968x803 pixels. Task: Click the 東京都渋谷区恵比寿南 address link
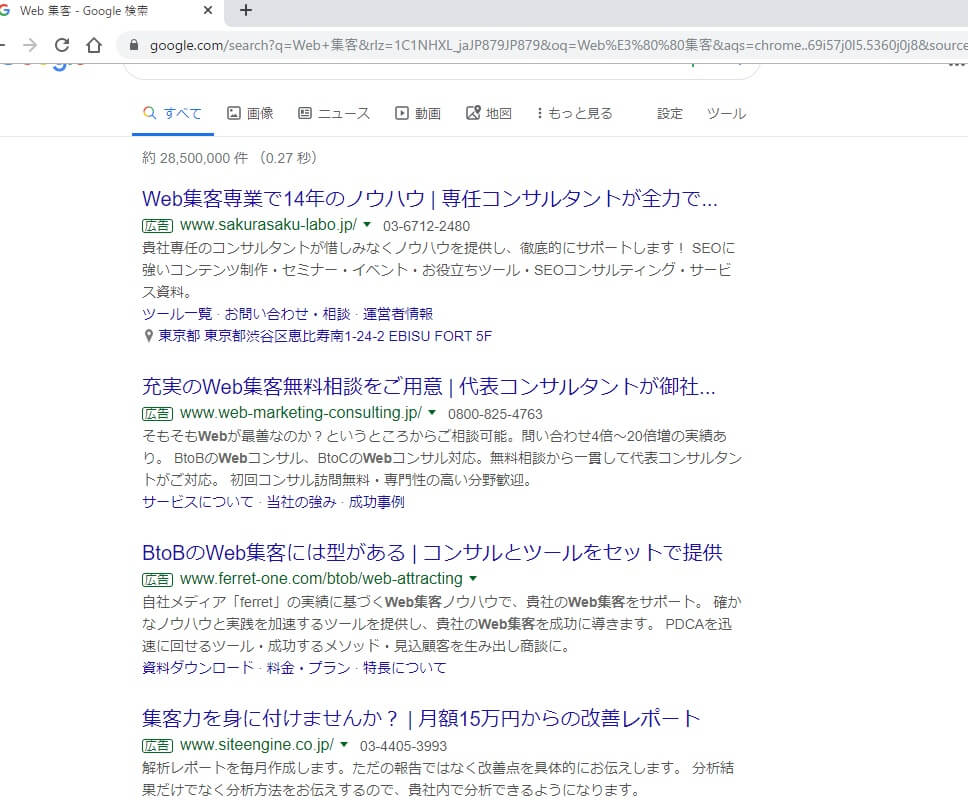click(325, 336)
